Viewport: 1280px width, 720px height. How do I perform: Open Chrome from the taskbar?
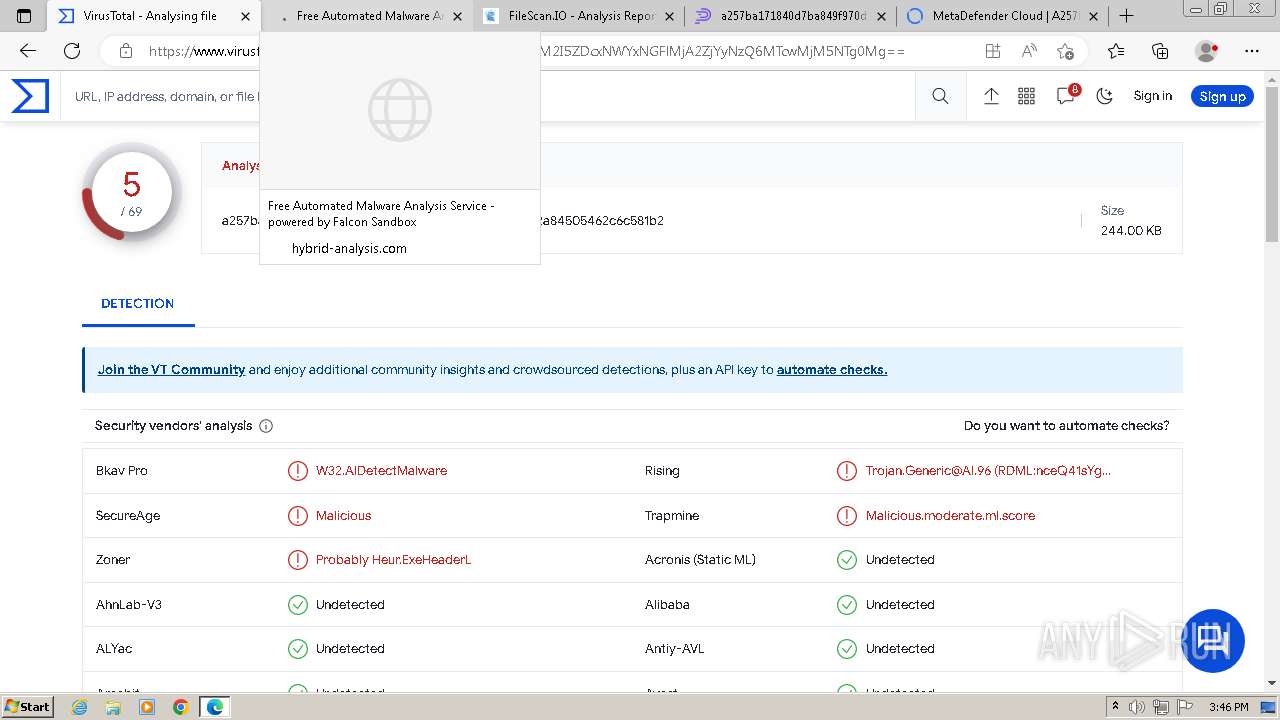point(180,707)
